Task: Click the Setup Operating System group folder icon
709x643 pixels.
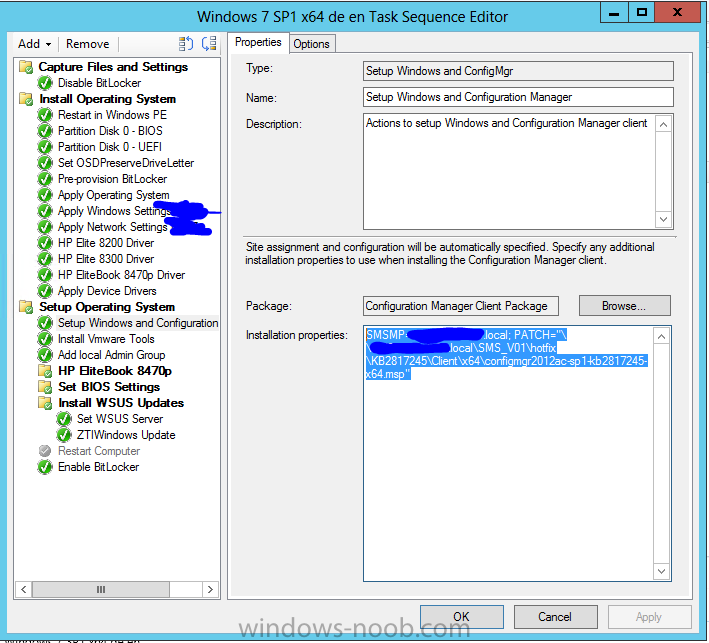Action: pos(26,307)
